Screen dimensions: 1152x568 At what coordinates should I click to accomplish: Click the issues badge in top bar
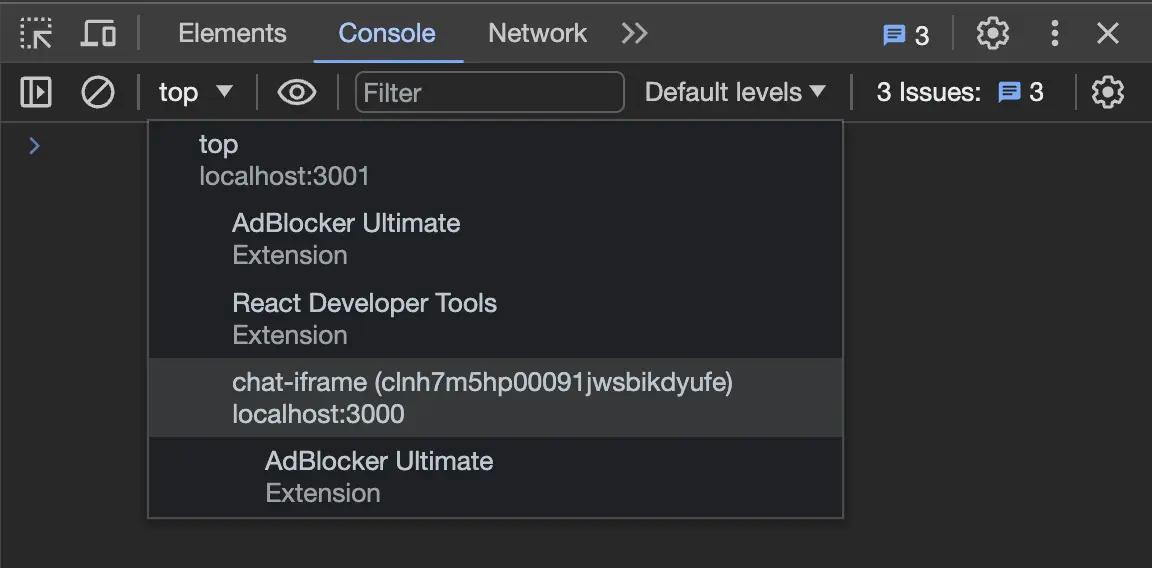coord(906,35)
